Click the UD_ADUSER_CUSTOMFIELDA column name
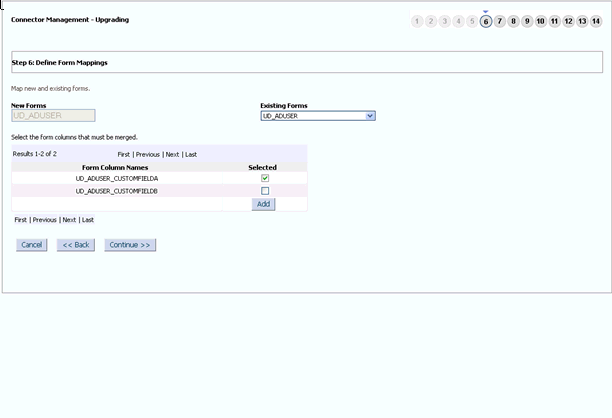 [117, 178]
